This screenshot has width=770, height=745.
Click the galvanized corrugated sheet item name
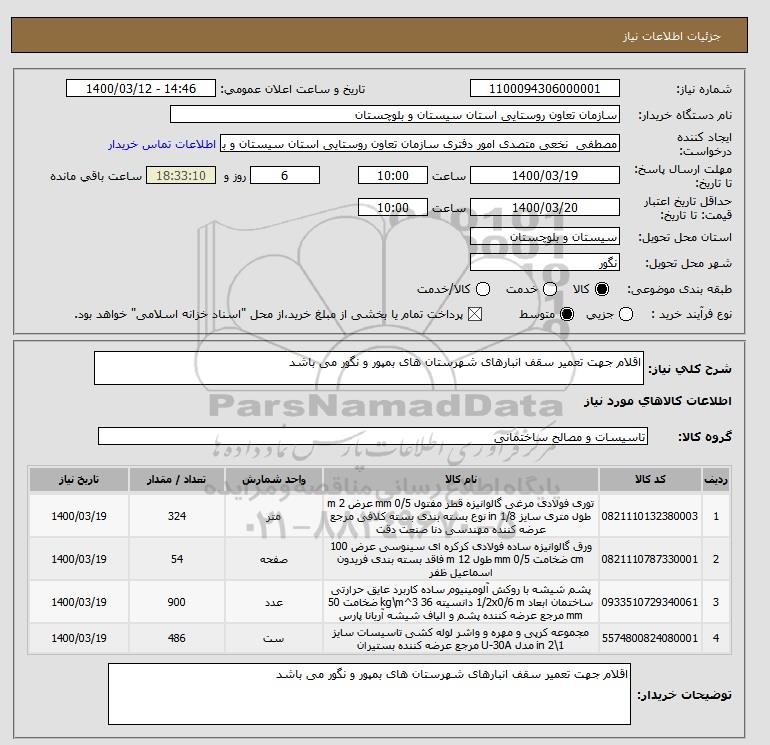point(461,559)
